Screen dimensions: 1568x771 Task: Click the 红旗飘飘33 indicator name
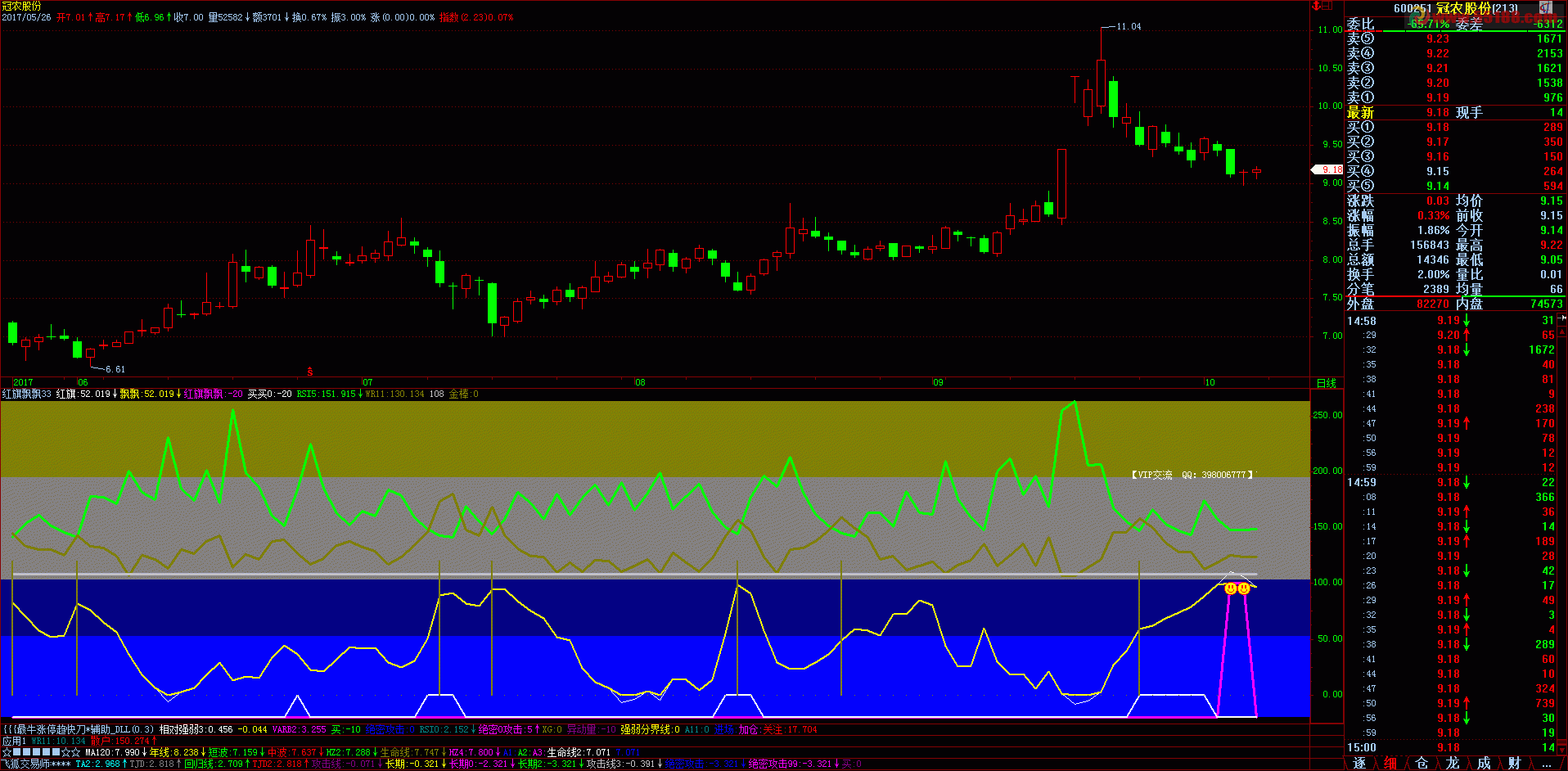click(26, 394)
